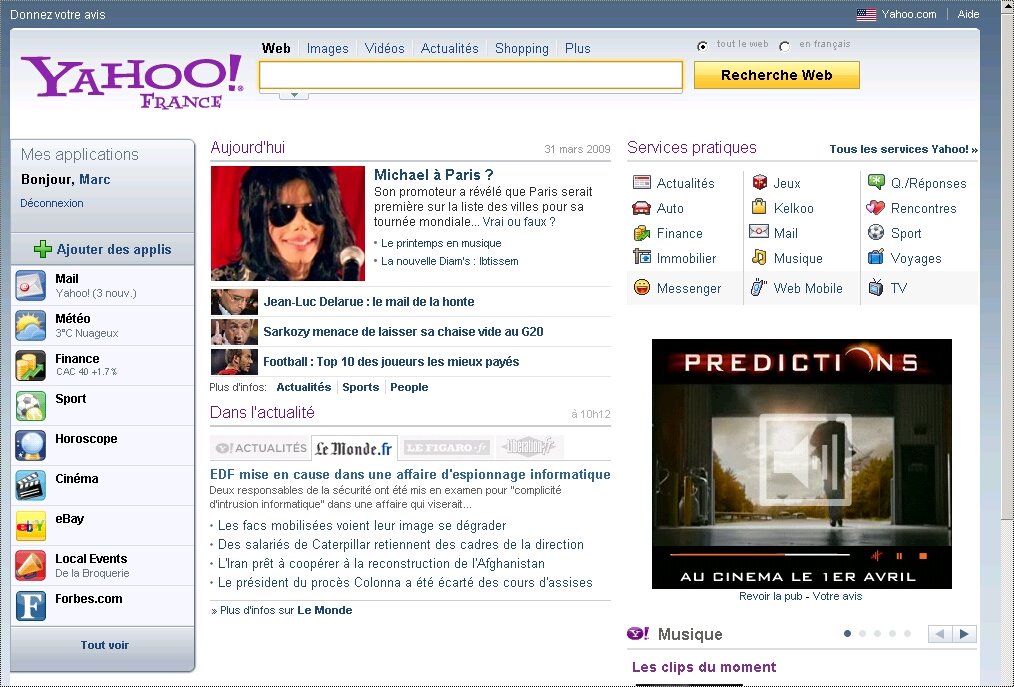This screenshot has height=687, width=1014.
Task: Click the Web Mobile phone icon
Action: (x=759, y=287)
